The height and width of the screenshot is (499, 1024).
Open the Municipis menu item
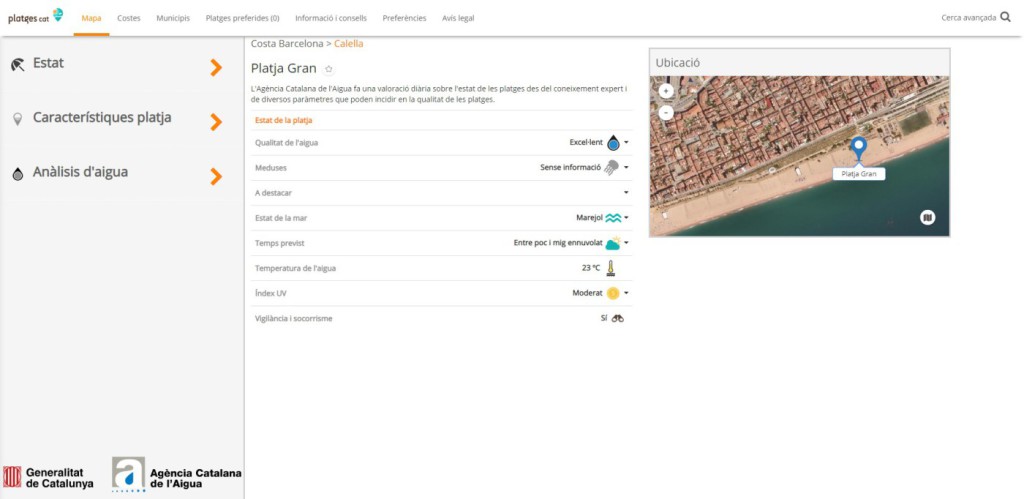click(x=173, y=18)
